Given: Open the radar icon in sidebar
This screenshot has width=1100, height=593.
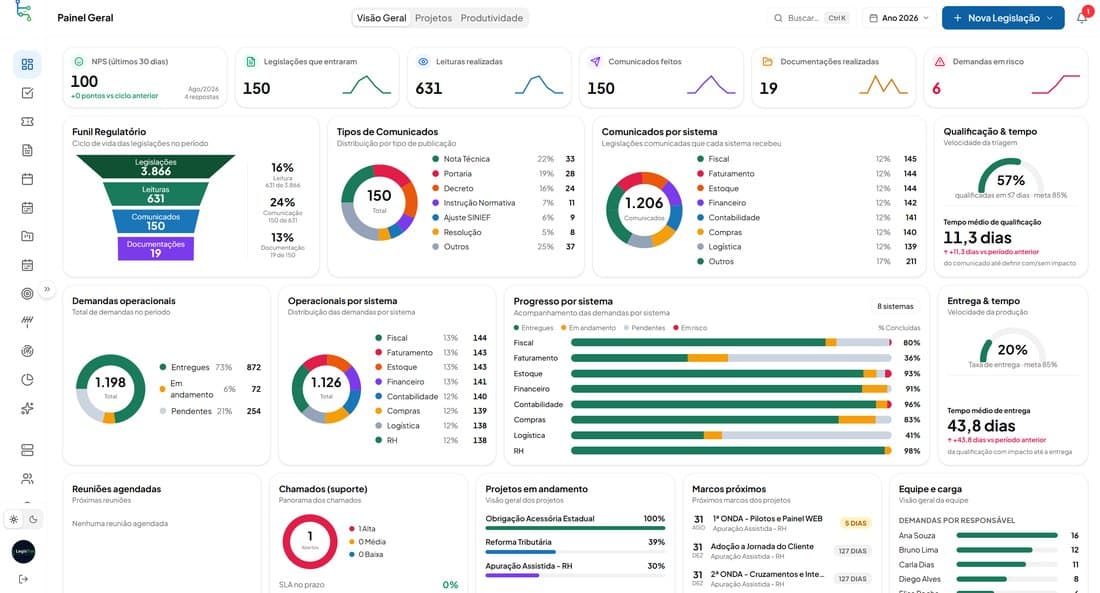Looking at the screenshot, I should coord(27,351).
